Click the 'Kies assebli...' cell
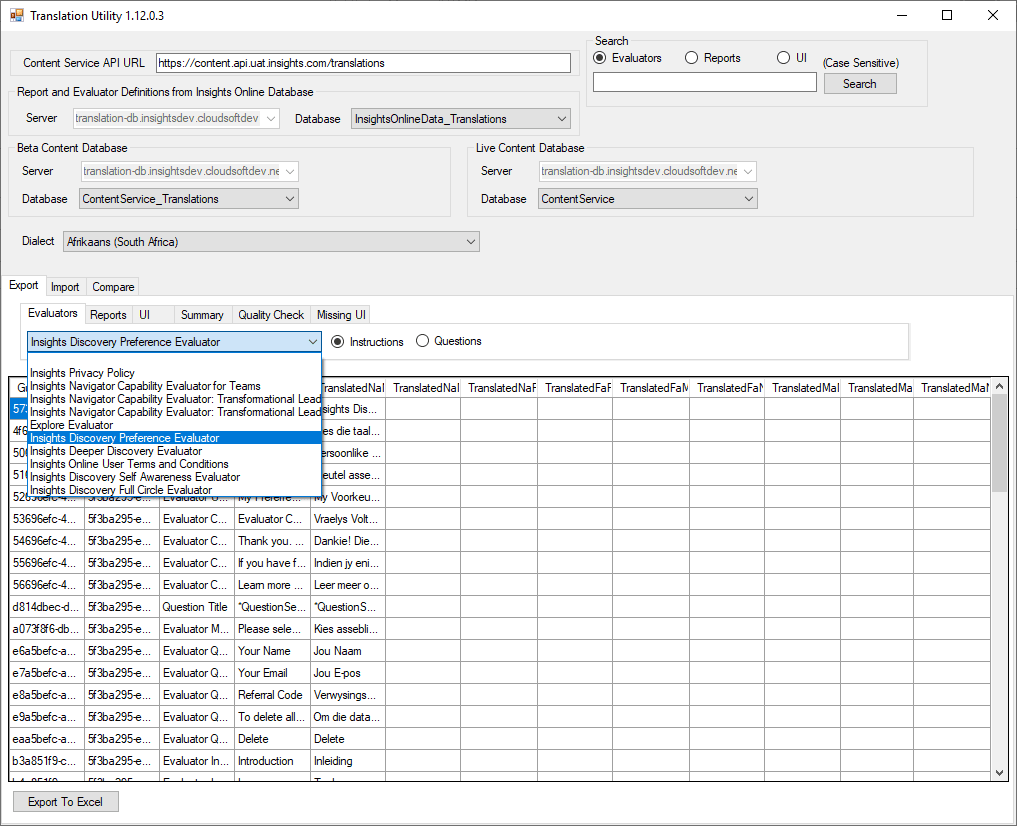 point(348,629)
